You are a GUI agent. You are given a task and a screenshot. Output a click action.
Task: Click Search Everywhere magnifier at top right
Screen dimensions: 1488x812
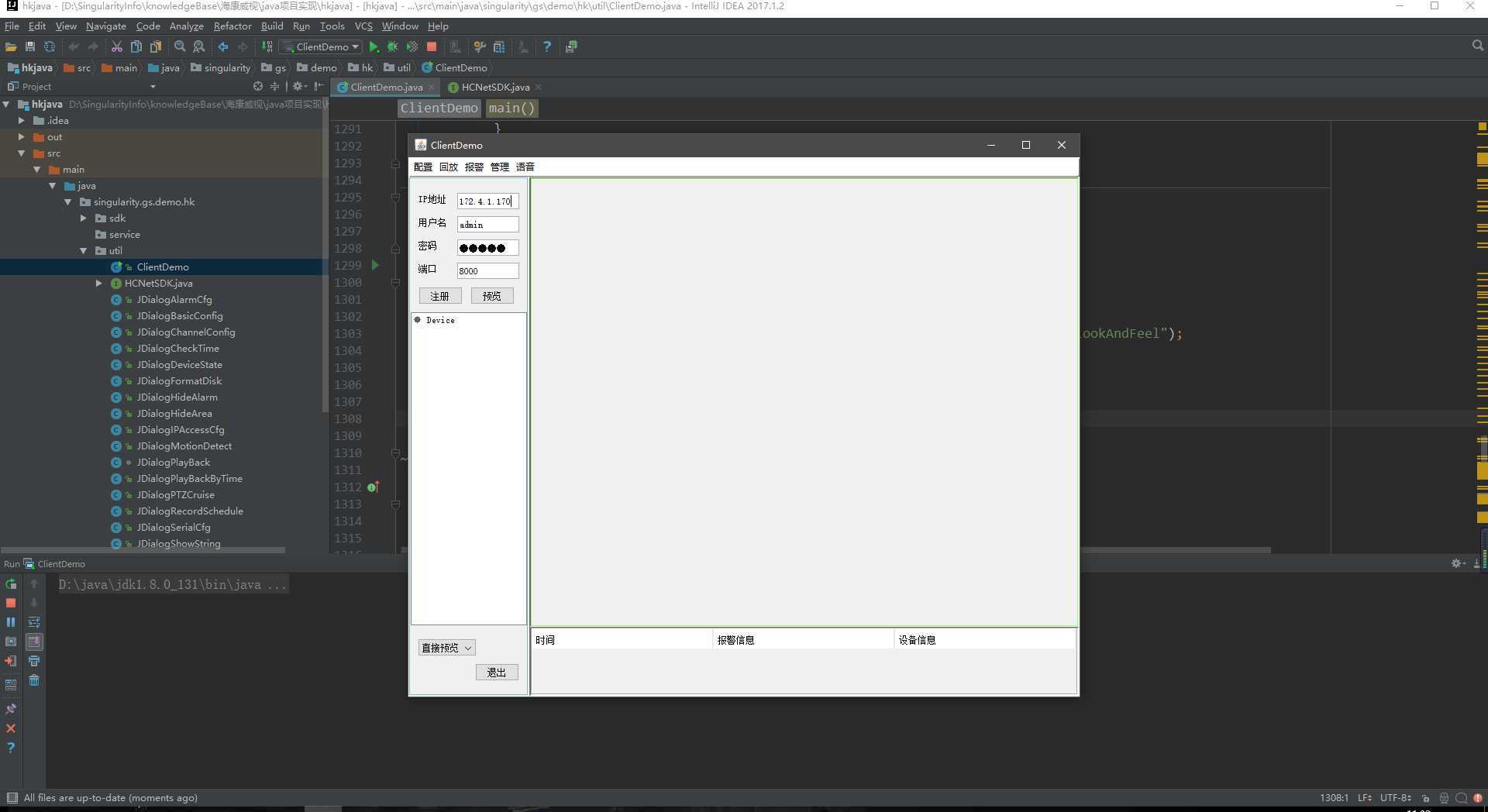tap(1477, 46)
